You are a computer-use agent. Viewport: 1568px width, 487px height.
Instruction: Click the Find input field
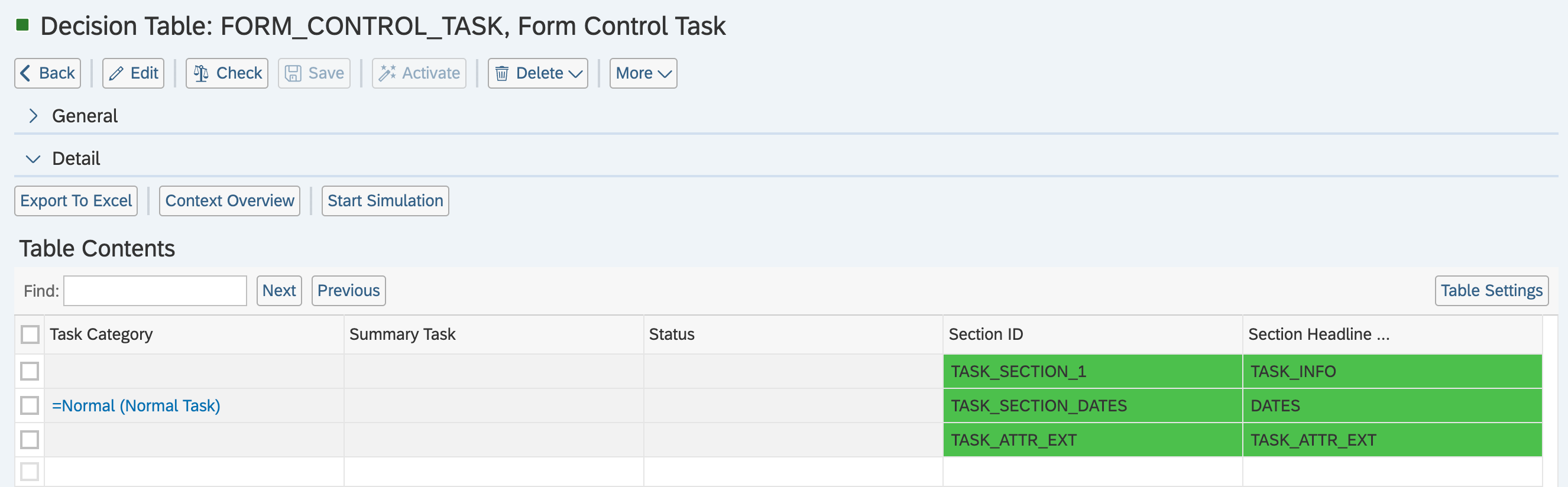[x=155, y=291]
